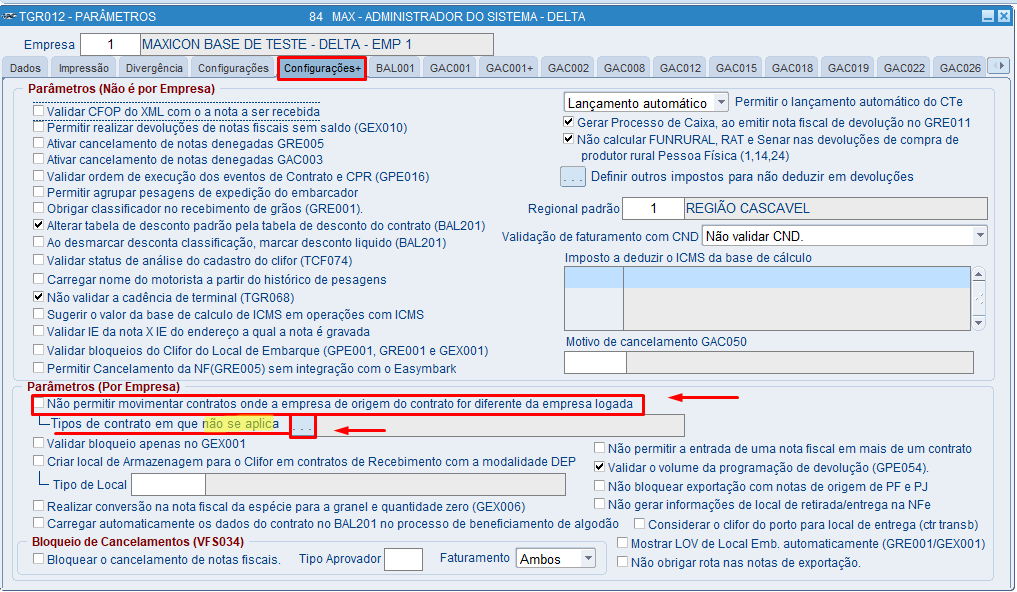Check 'Não permitir movimentar contratos' option
Viewport: 1017px width, 592px height.
click(x=39, y=403)
